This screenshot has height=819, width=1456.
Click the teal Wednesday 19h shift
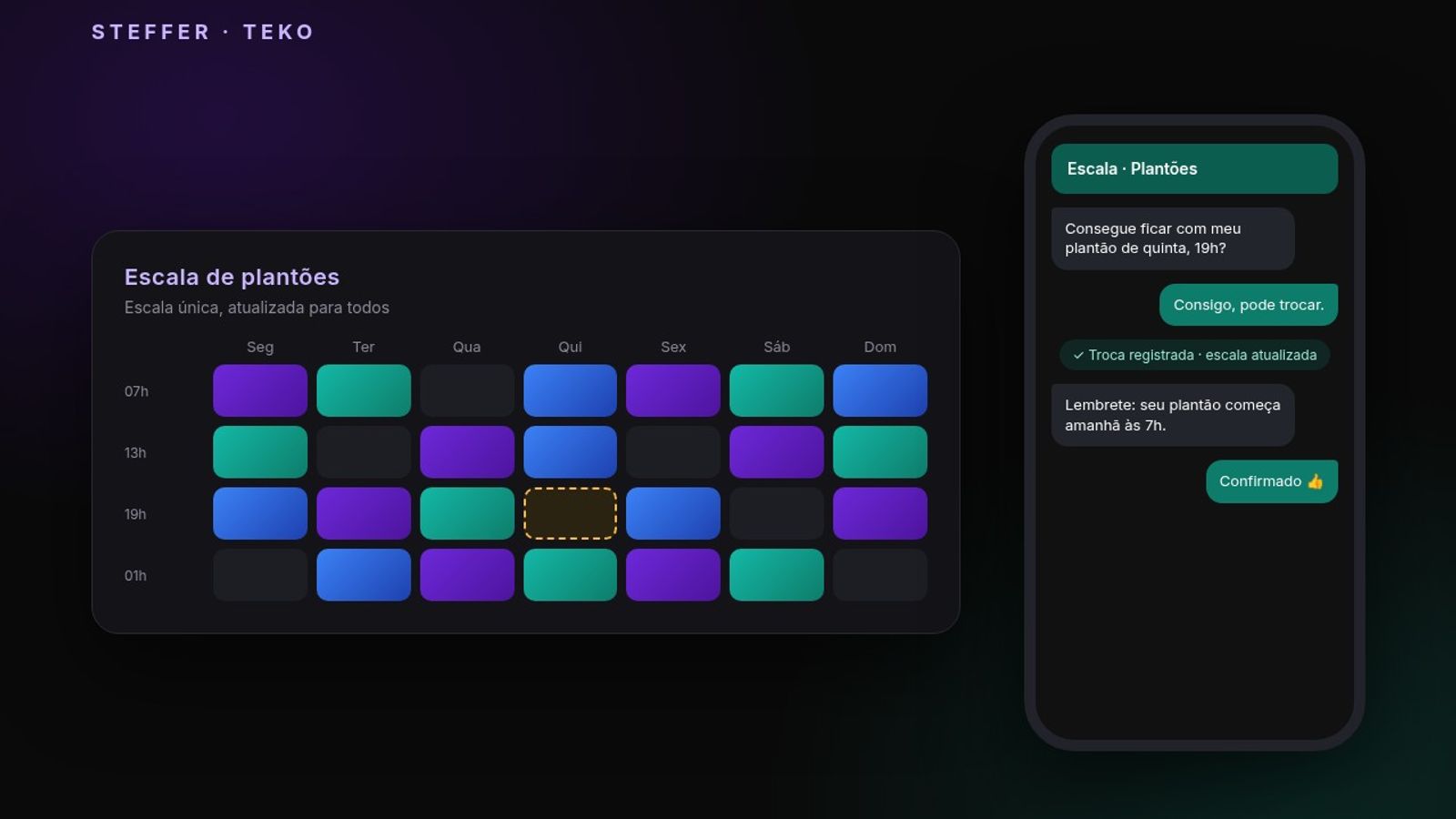click(467, 513)
